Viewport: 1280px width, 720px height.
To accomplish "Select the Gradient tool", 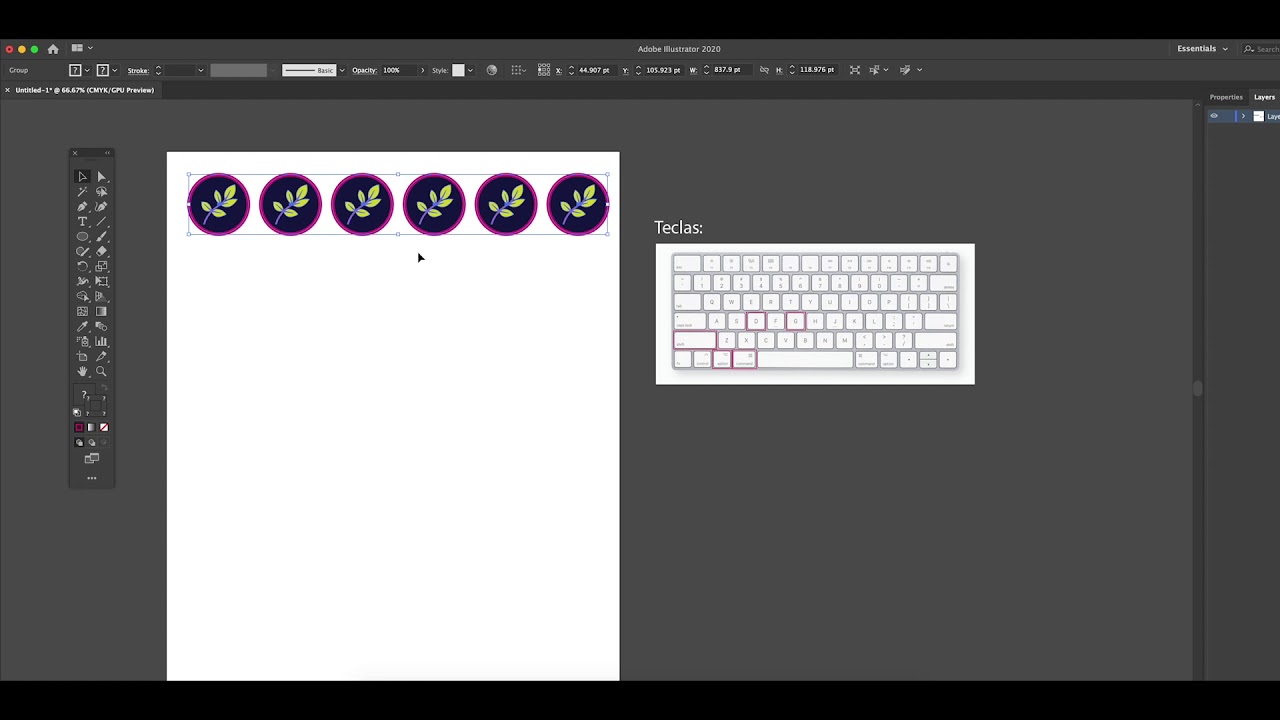I will coord(101,311).
